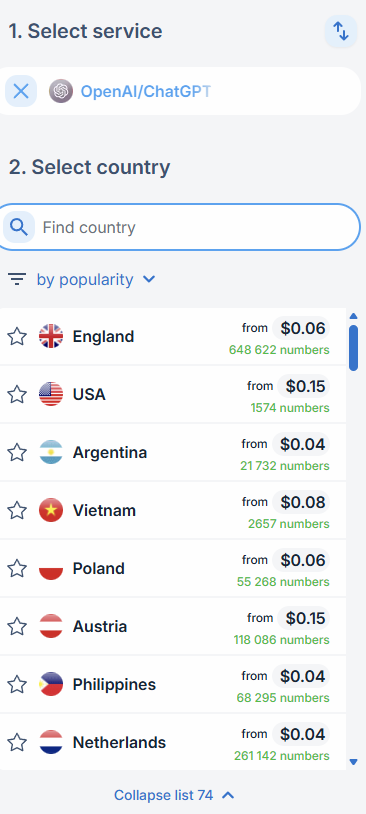Click the Netherlands flag icon
366x814 pixels.
[51, 742]
